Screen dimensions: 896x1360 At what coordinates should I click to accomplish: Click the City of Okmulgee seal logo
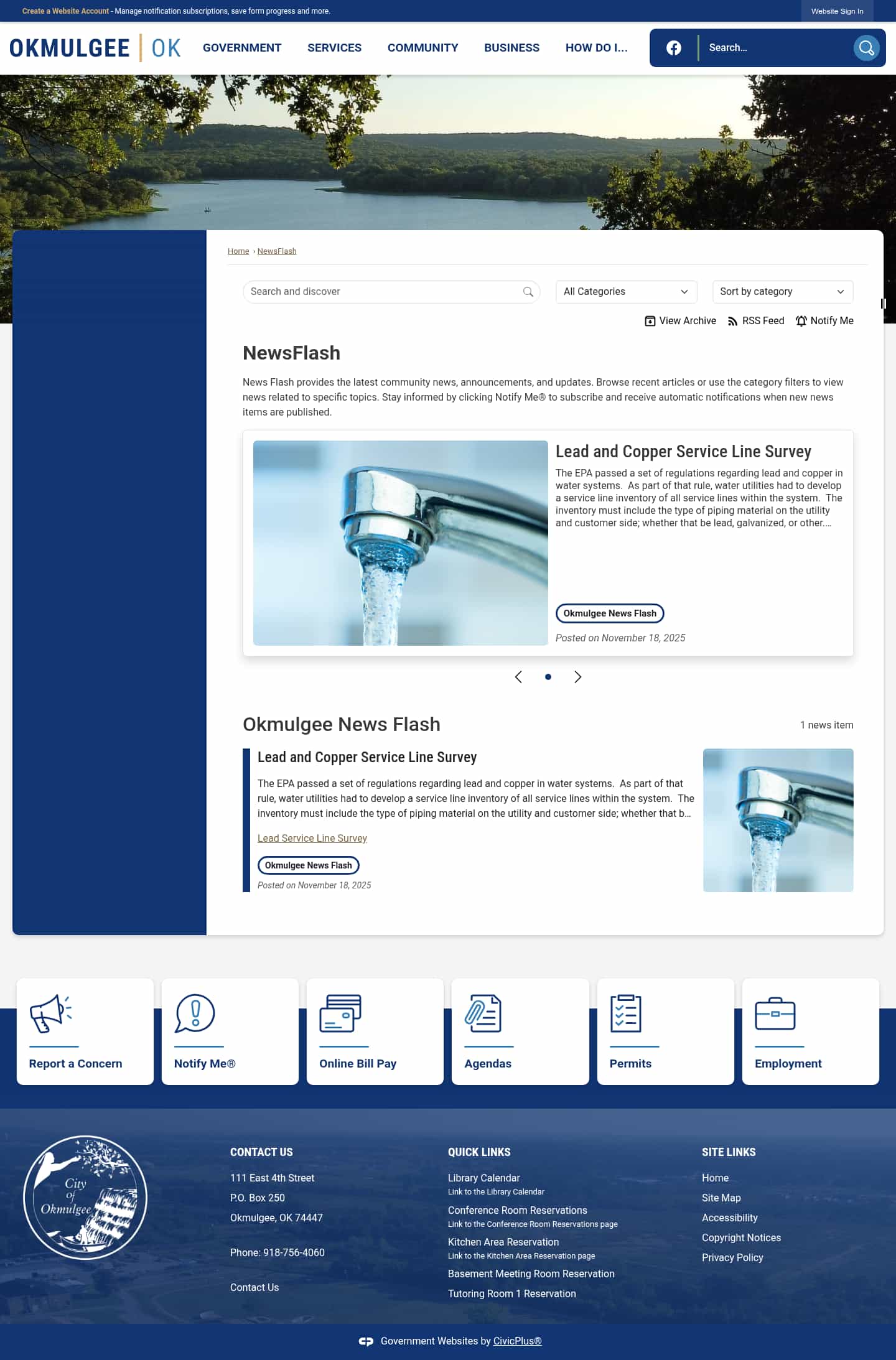tap(85, 1198)
